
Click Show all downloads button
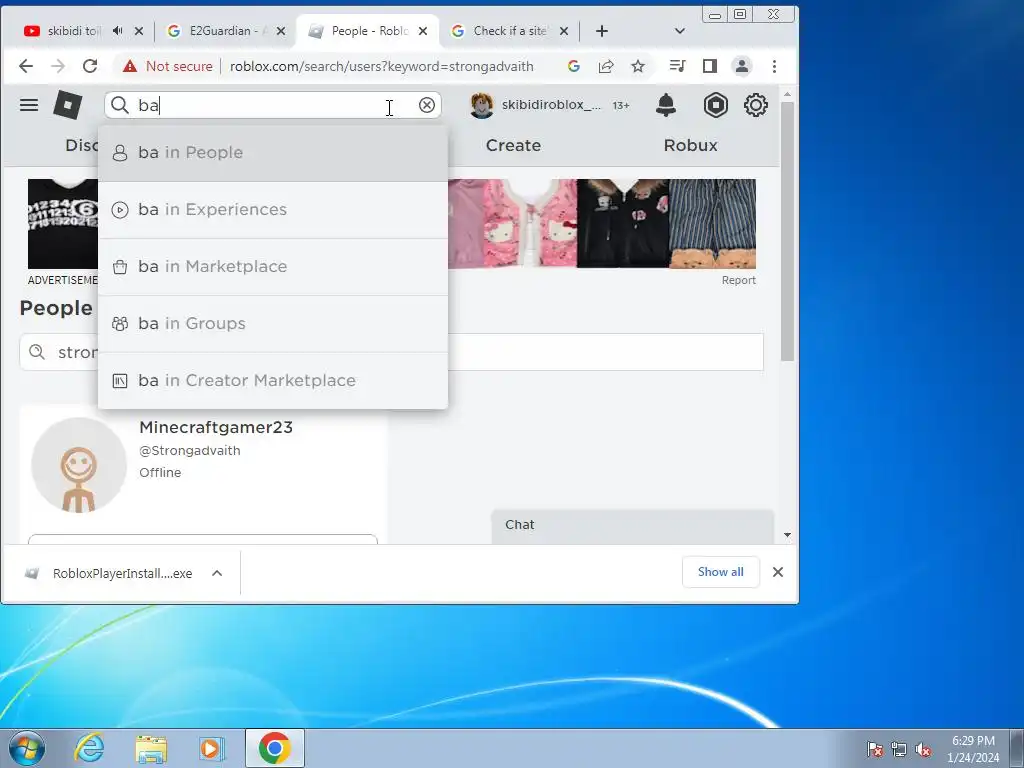[x=720, y=572]
